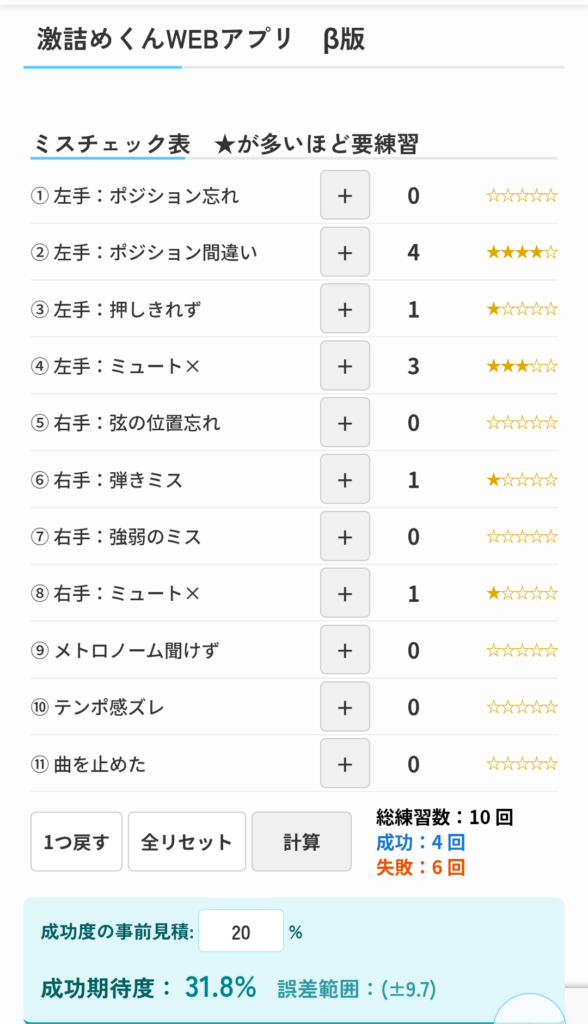The width and height of the screenshot is (588, 1024).
Task: Increment the テンポ感ズレ counter
Action: click(345, 706)
